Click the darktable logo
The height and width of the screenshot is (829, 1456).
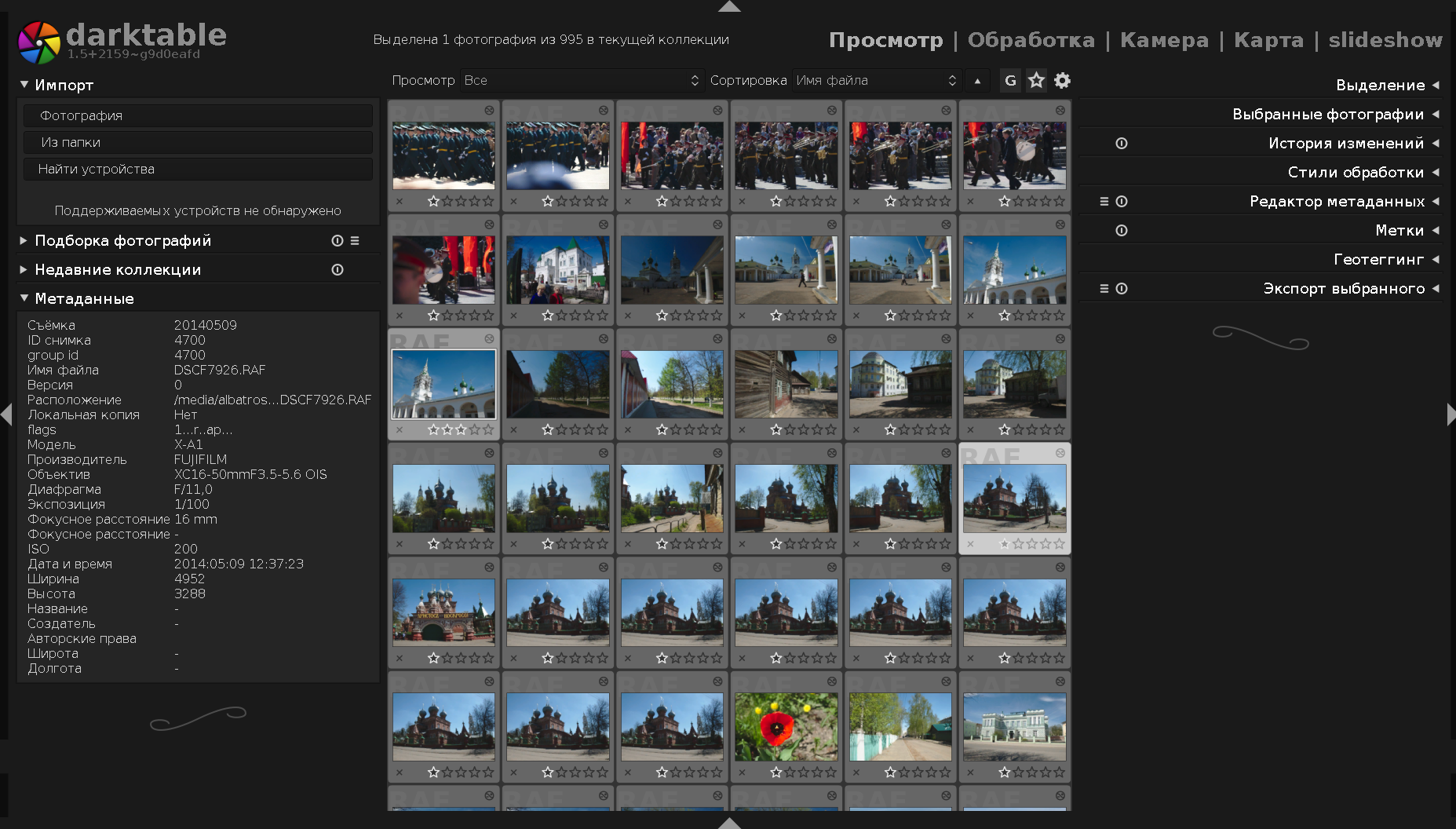pos(39,42)
